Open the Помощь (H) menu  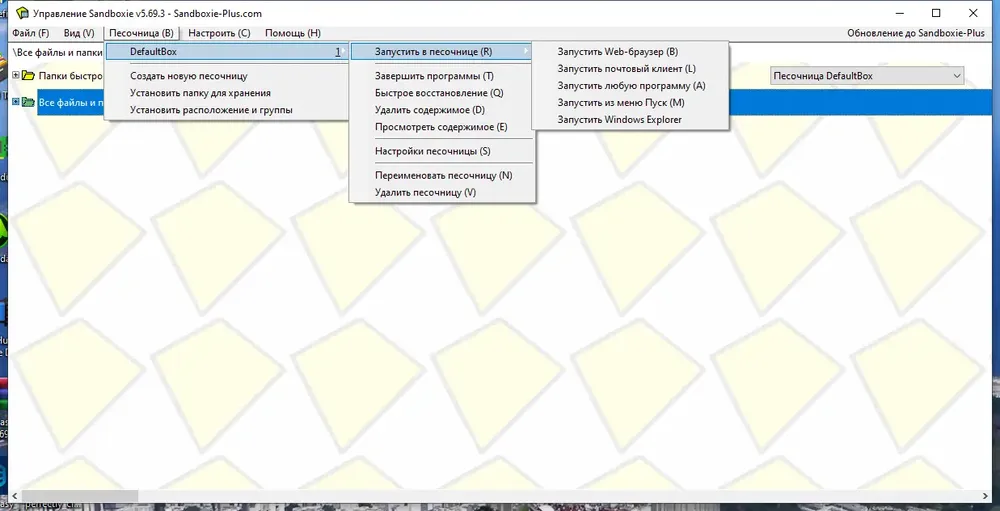click(293, 33)
